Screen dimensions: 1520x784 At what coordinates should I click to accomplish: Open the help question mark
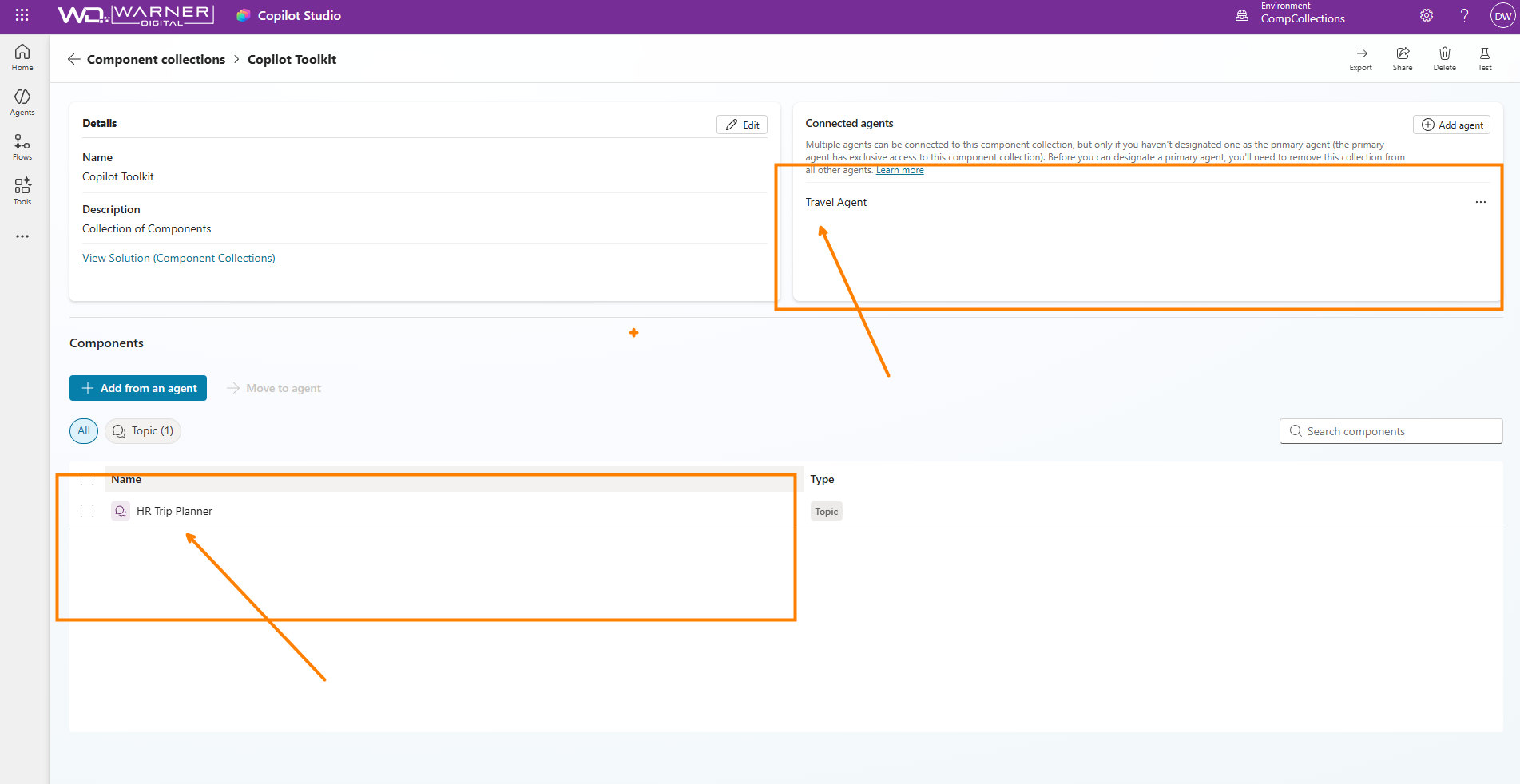1464,15
